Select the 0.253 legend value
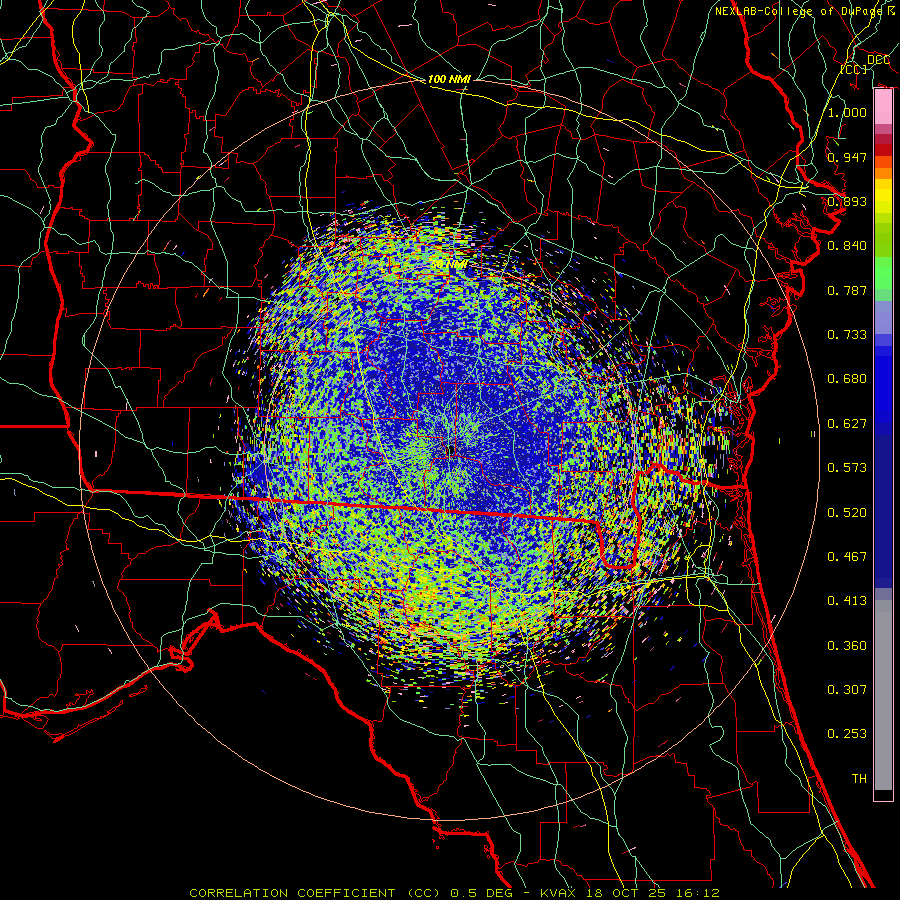 (847, 734)
